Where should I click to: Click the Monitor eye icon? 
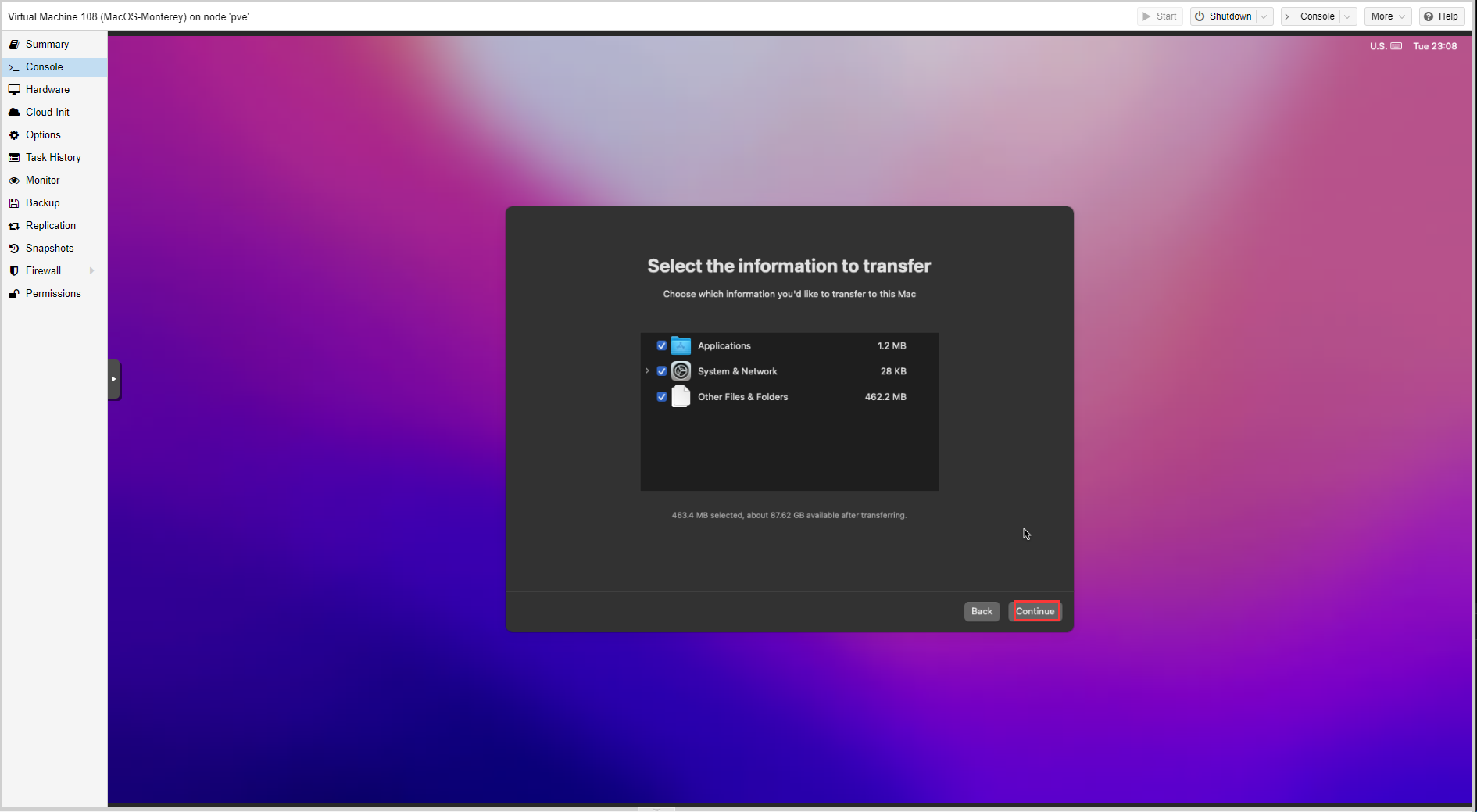(x=14, y=181)
